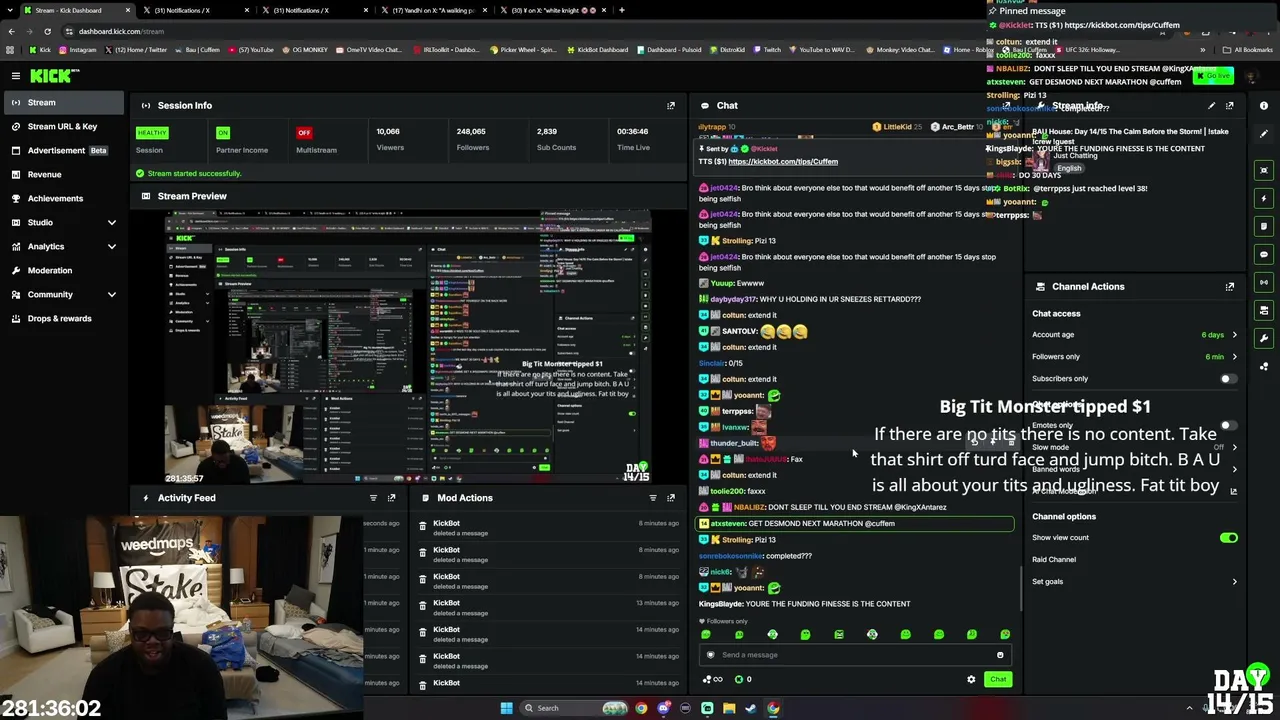Toggle Subscribers only chat mode
This screenshot has height=720, width=1280.
point(1228,379)
